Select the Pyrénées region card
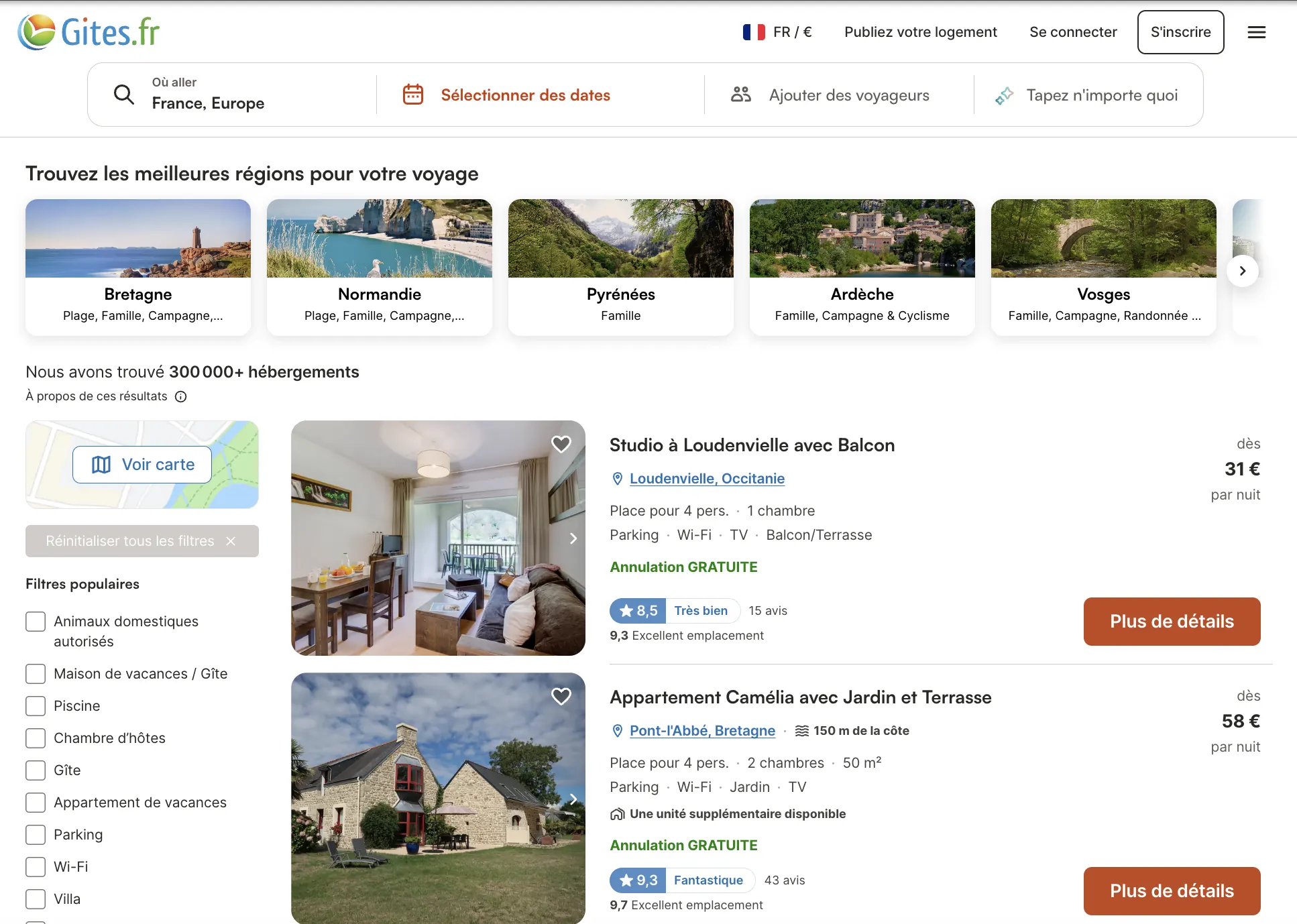The height and width of the screenshot is (924, 1297). (621, 267)
